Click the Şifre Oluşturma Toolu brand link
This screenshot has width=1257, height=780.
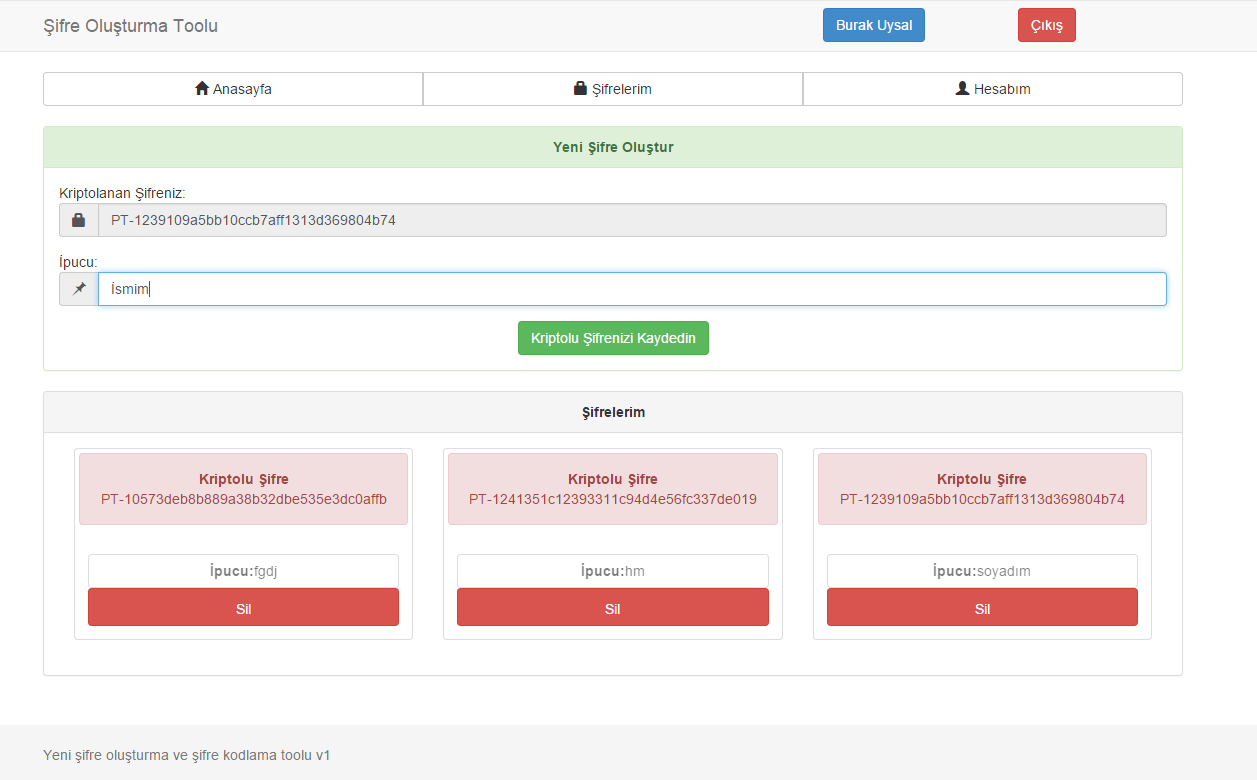(130, 26)
